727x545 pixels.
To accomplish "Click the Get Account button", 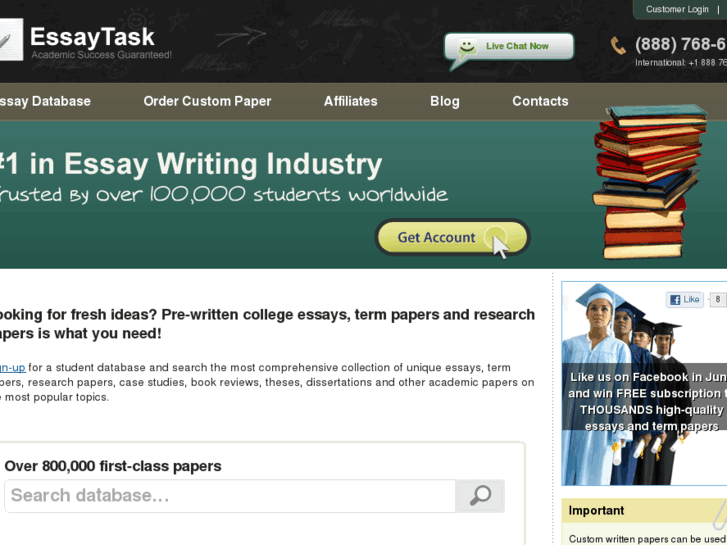I will tap(452, 237).
